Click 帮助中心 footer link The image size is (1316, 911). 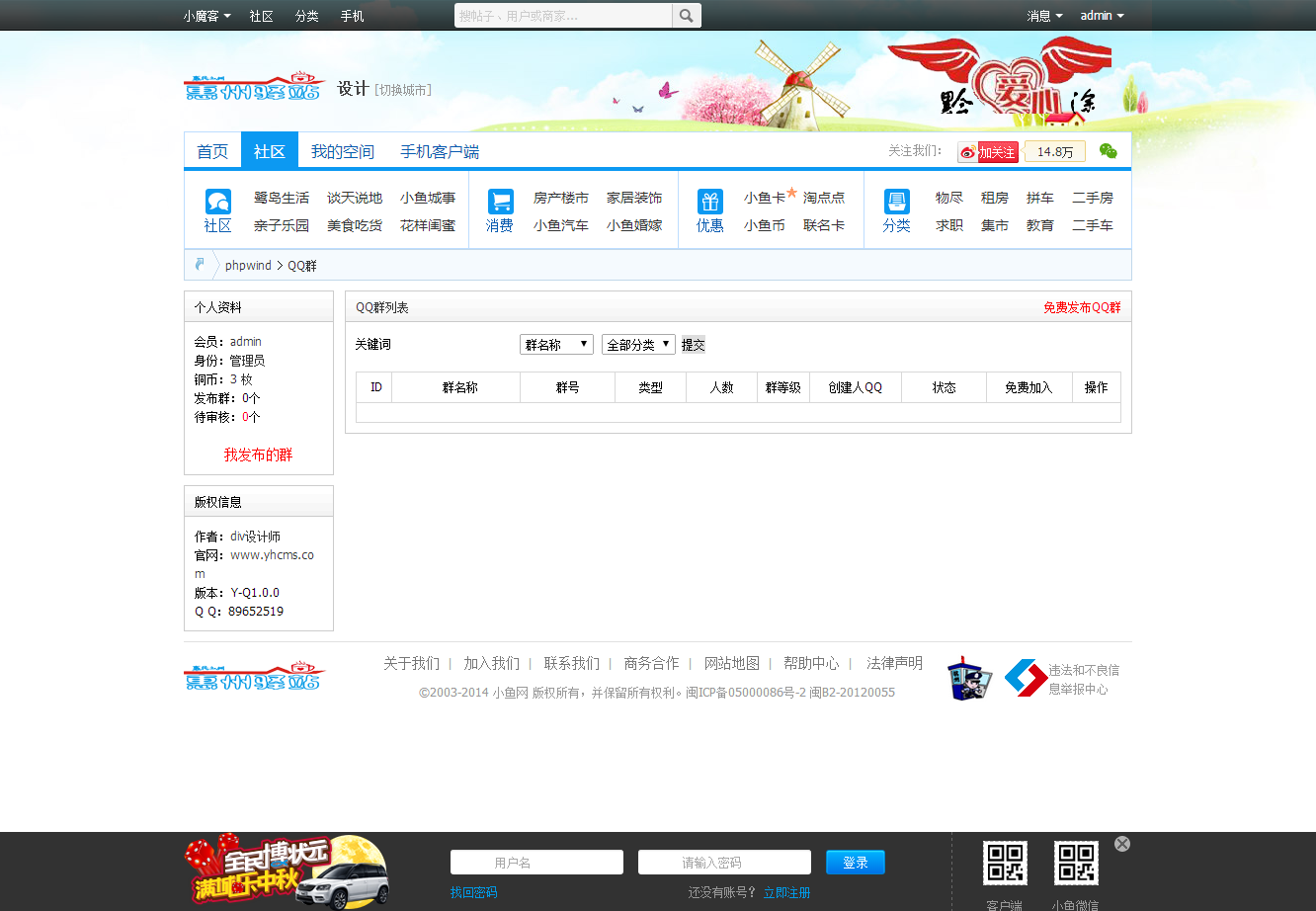(x=811, y=663)
